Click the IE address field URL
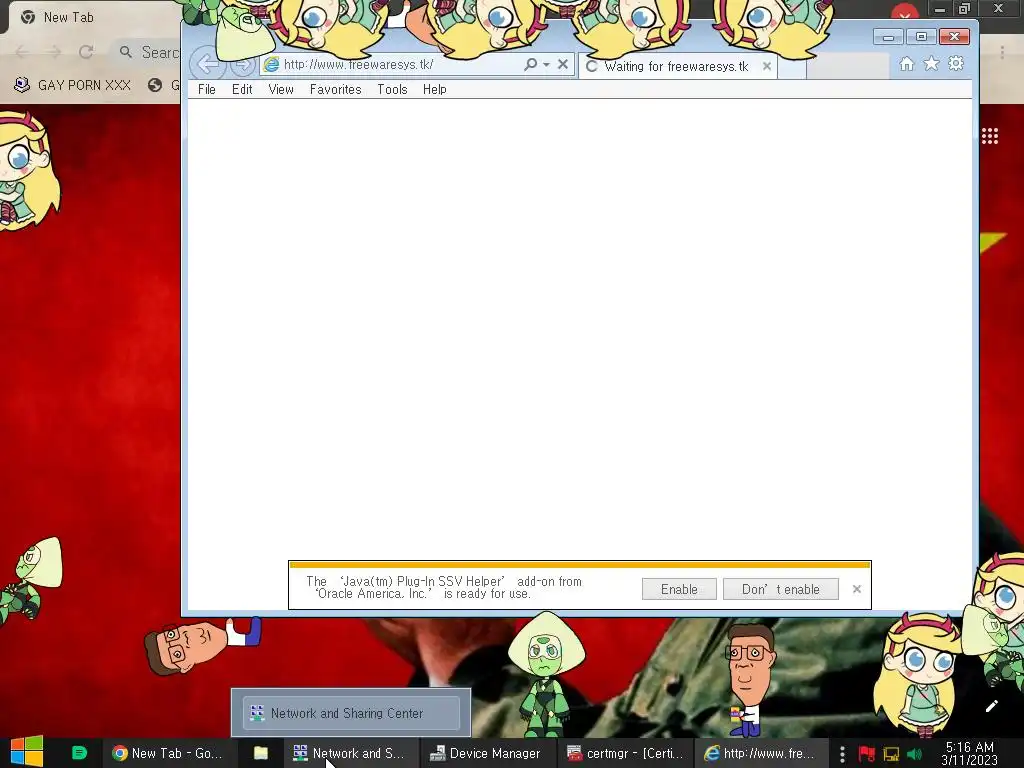Image resolution: width=1024 pixels, height=768 pixels. (359, 65)
